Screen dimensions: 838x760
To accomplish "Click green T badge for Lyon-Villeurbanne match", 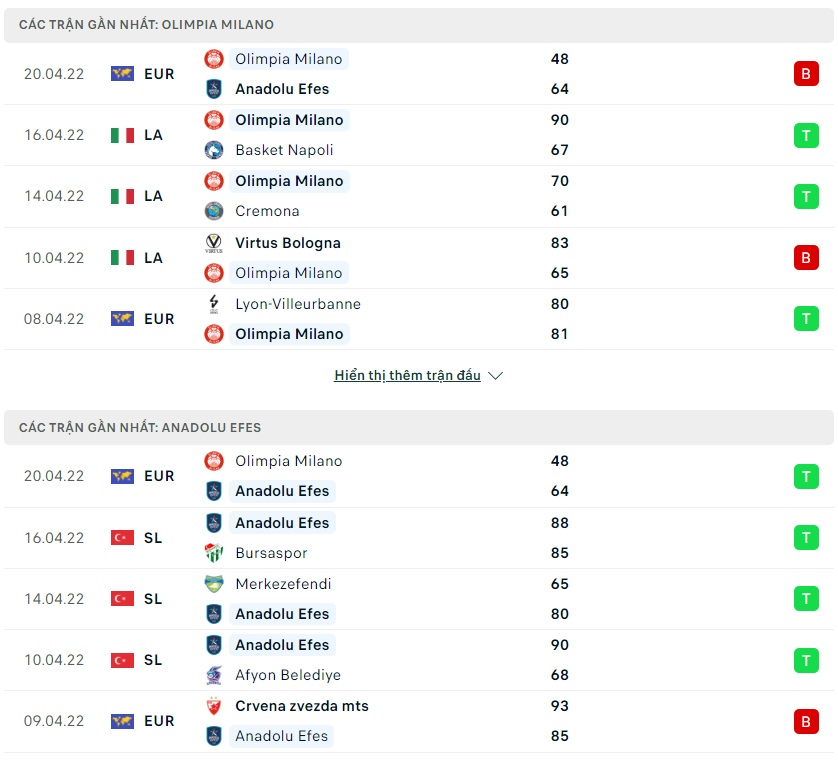I will (806, 319).
